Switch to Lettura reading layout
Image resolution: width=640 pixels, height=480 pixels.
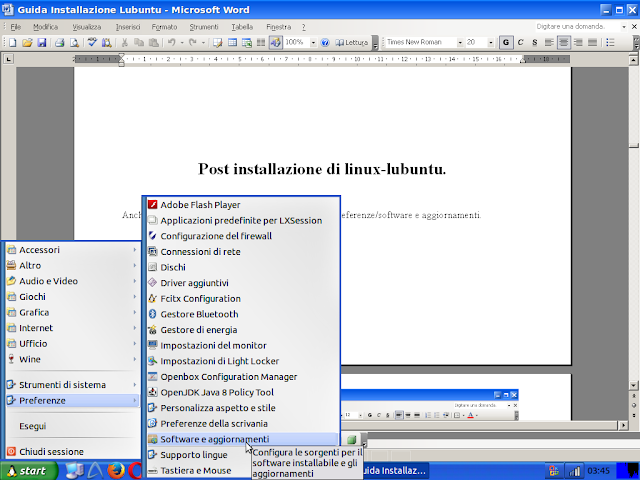tap(351, 42)
